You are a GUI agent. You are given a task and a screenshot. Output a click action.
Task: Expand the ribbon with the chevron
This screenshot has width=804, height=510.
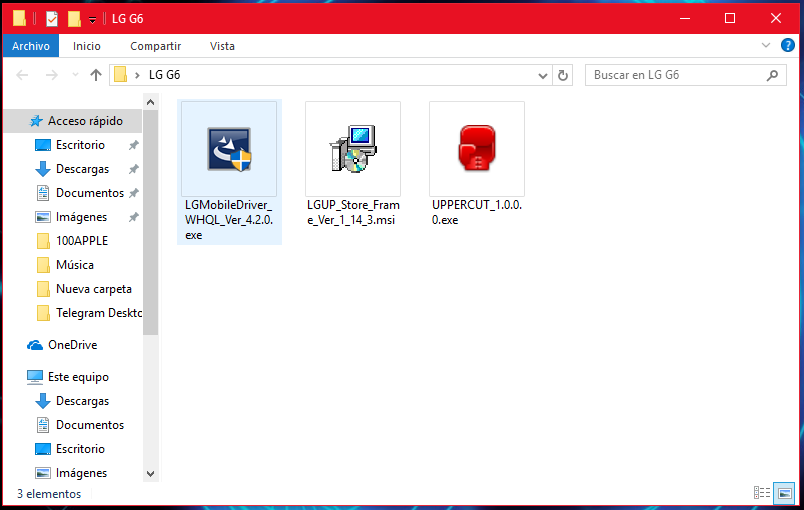[x=766, y=46]
